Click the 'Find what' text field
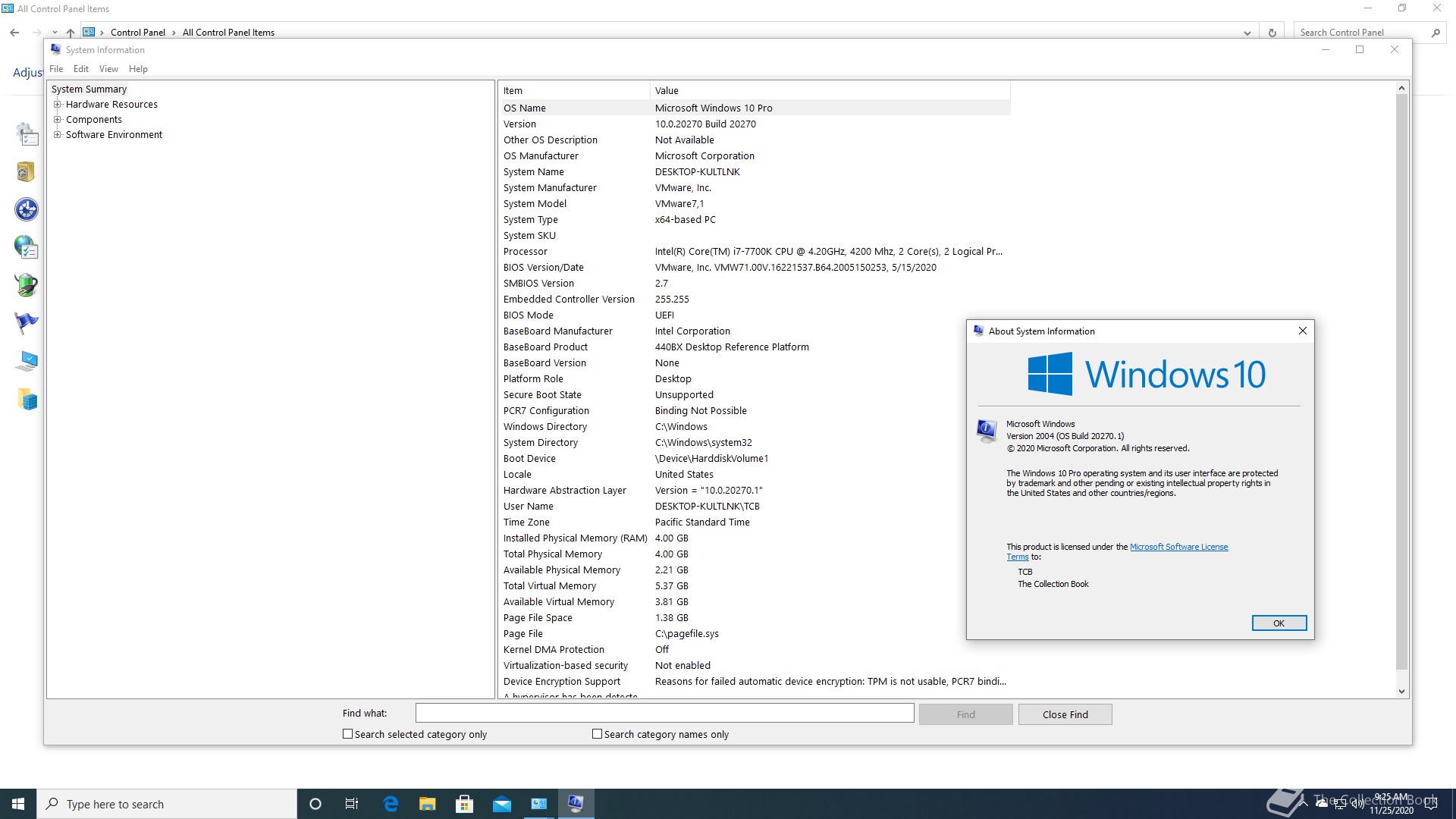The image size is (1456, 819). [664, 714]
